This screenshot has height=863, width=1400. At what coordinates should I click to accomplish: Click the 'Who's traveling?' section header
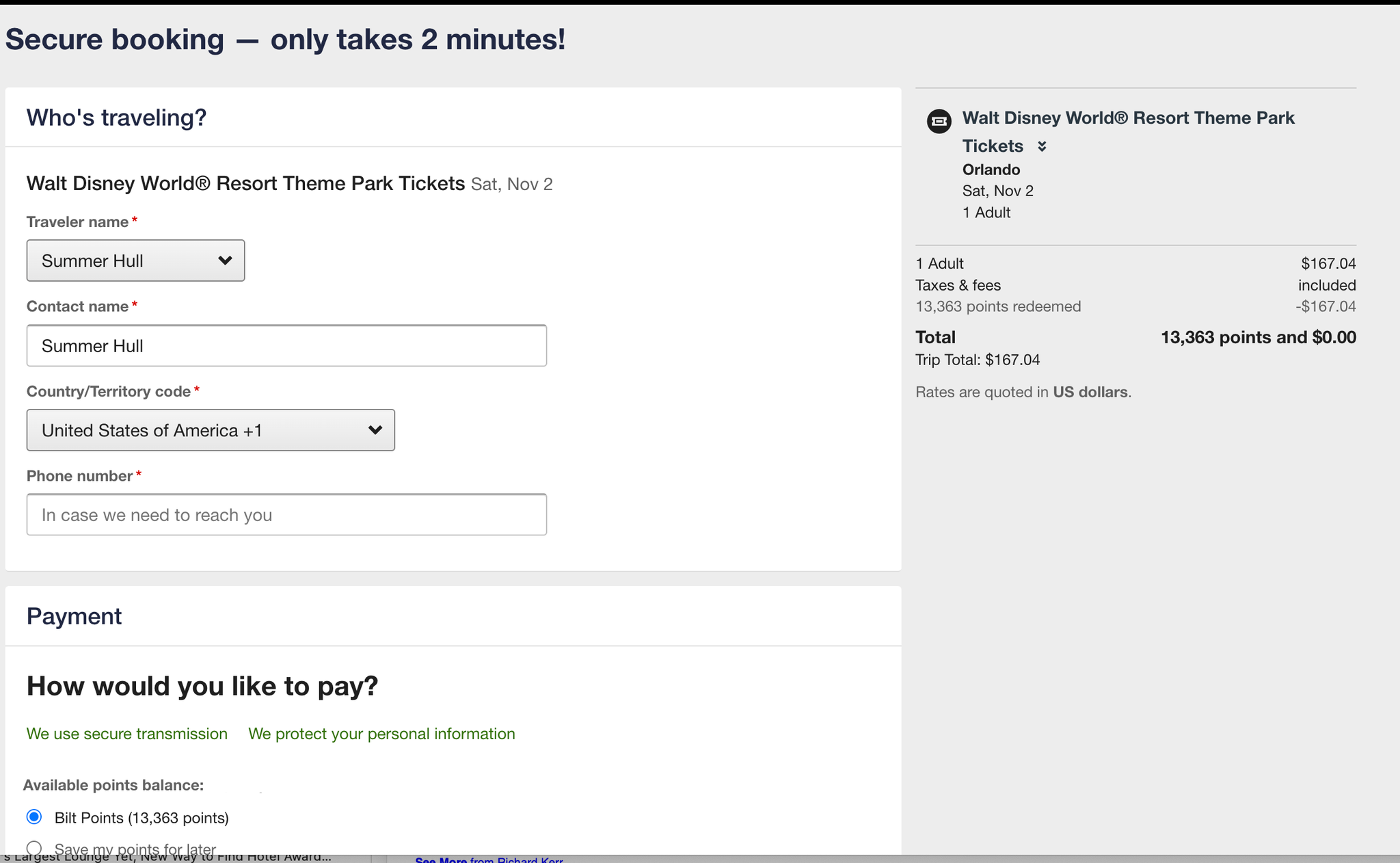pyautogui.click(x=116, y=117)
